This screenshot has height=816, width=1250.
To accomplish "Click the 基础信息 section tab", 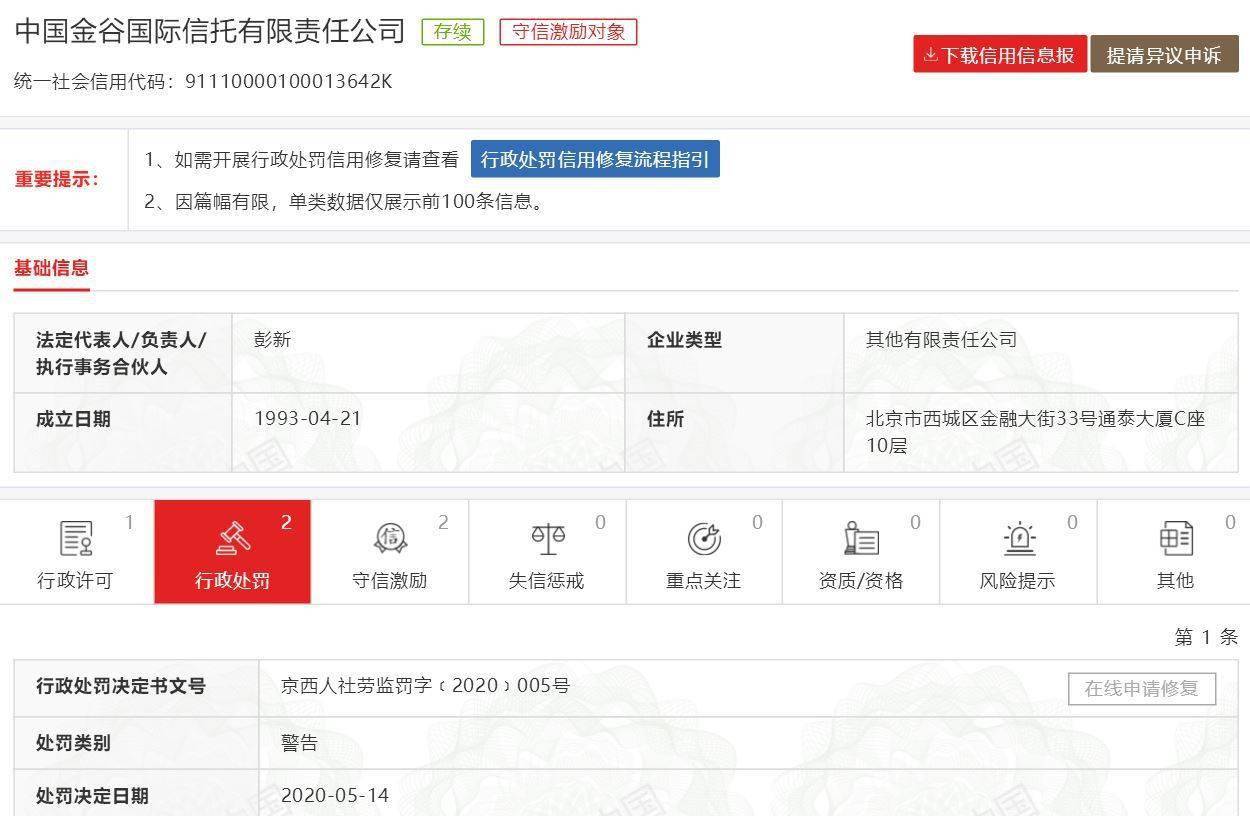I will [x=51, y=268].
